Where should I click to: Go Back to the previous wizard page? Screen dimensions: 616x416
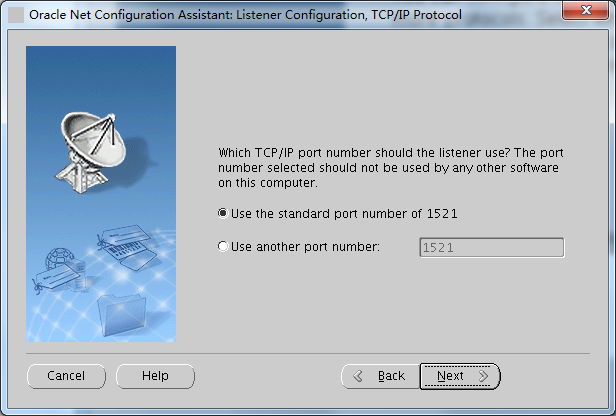pyautogui.click(x=380, y=376)
